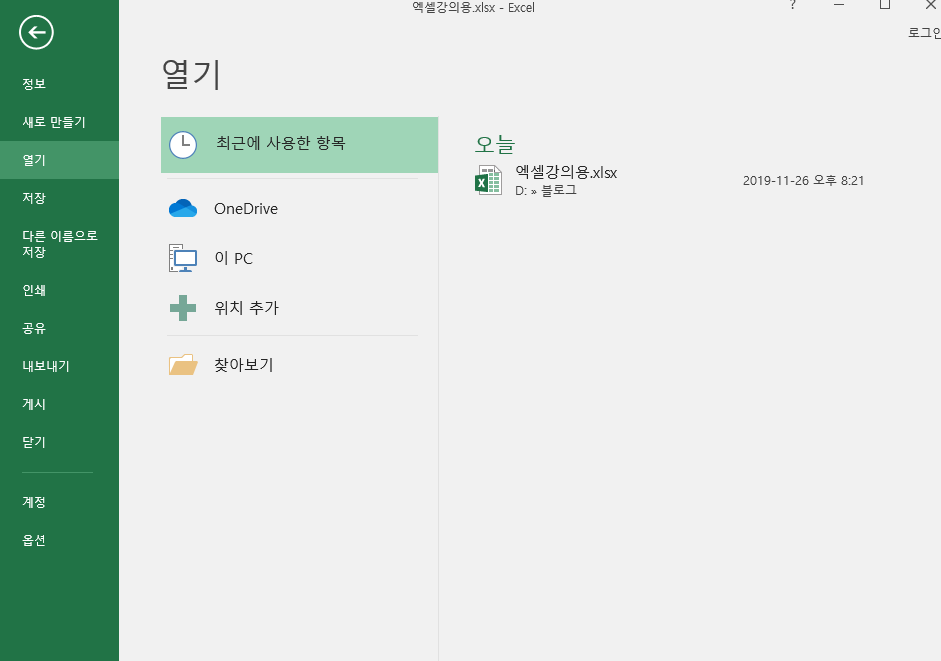941x661 pixels.
Task: Open the 정보 menu item
Action: coord(34,84)
